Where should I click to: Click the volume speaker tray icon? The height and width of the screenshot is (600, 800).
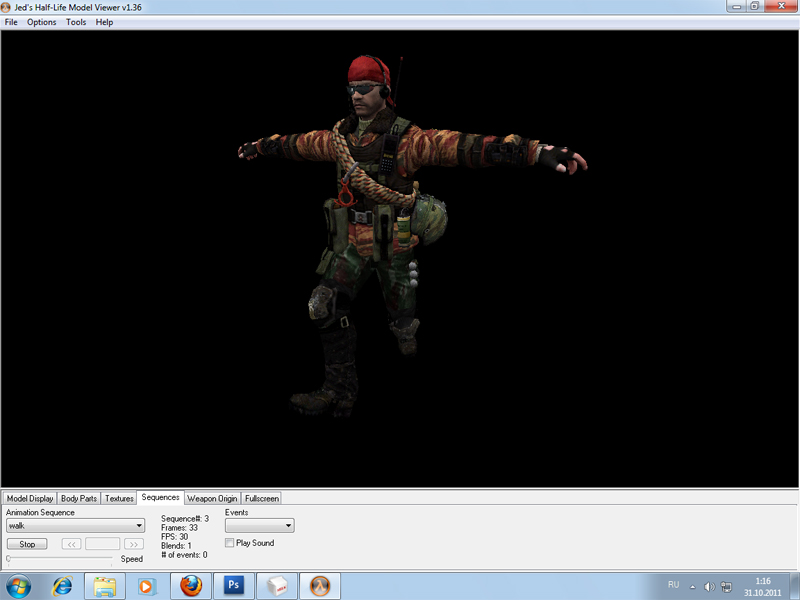[709, 586]
